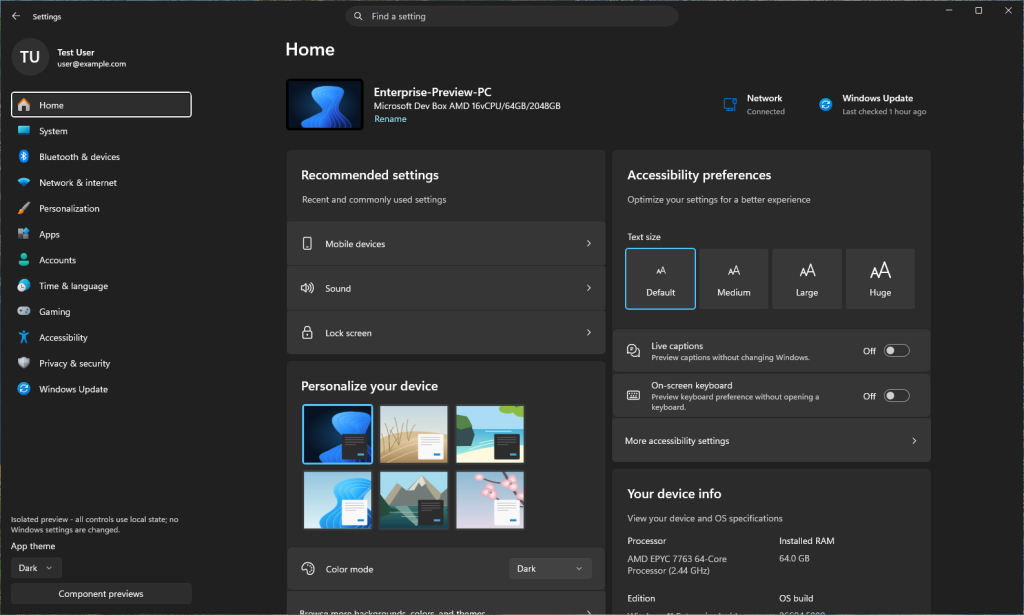Viewport: 1024px width, 615px height.
Task: Click the 64.0 GB RAM value
Action: [794, 558]
